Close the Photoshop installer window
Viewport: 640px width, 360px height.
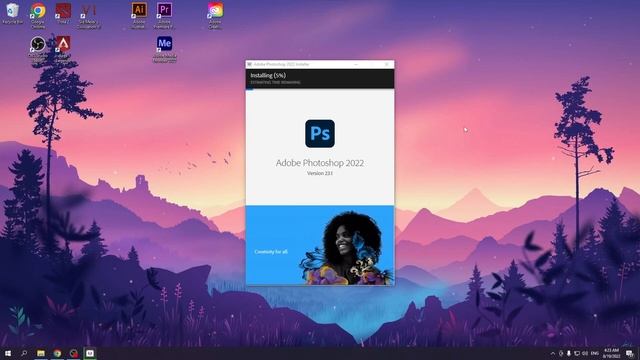387,64
